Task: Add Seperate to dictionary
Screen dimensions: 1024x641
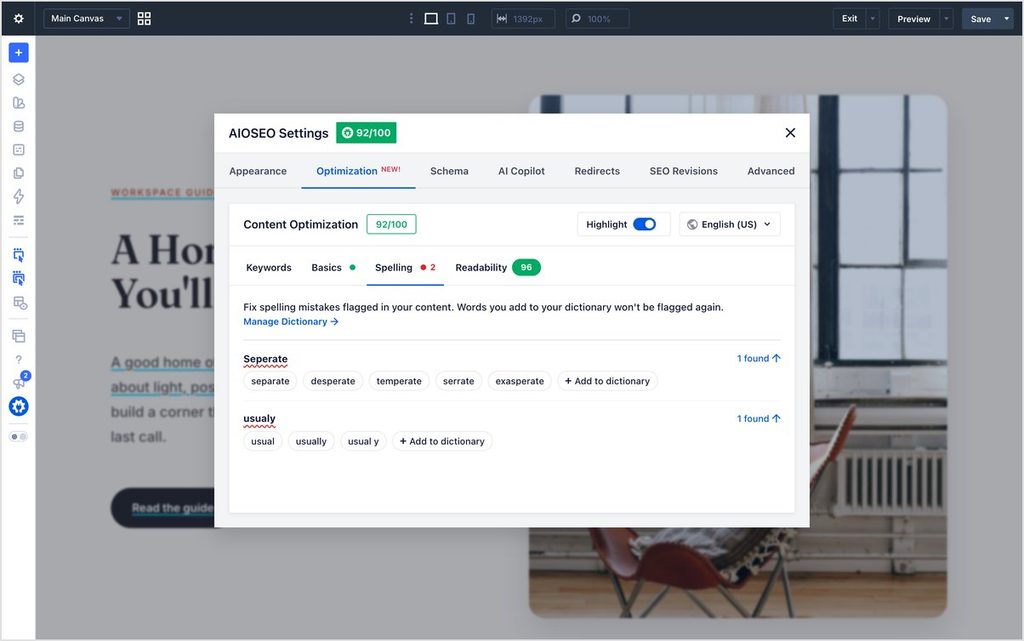Action: [x=607, y=381]
